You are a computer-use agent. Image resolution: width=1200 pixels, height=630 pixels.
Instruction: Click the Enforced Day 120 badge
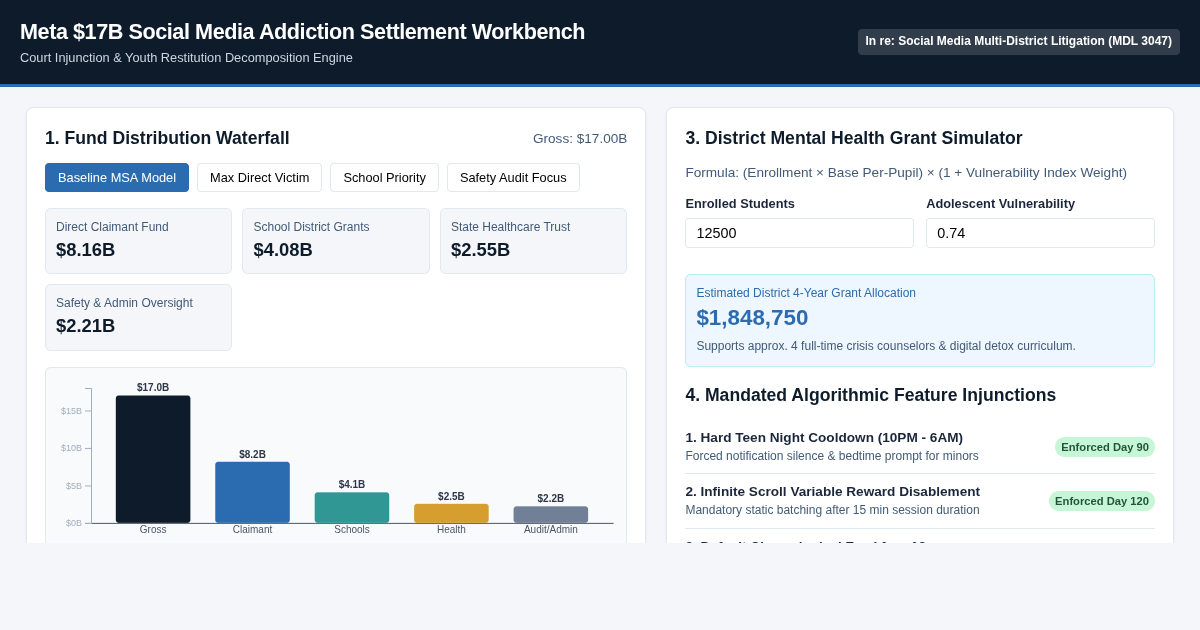[x=1102, y=501]
